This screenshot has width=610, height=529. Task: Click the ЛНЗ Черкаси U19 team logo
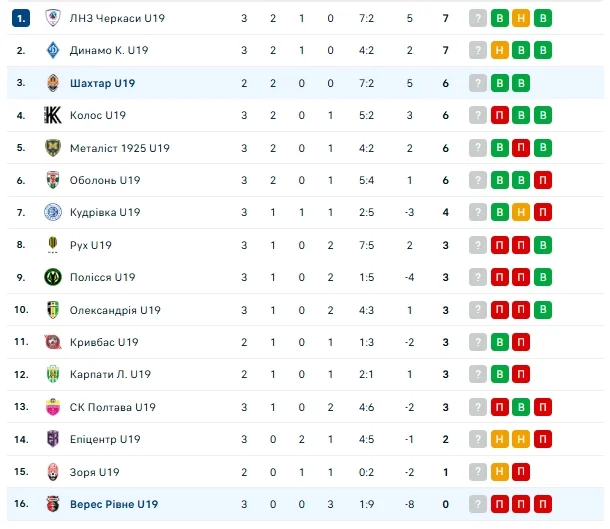pyautogui.click(x=53, y=18)
